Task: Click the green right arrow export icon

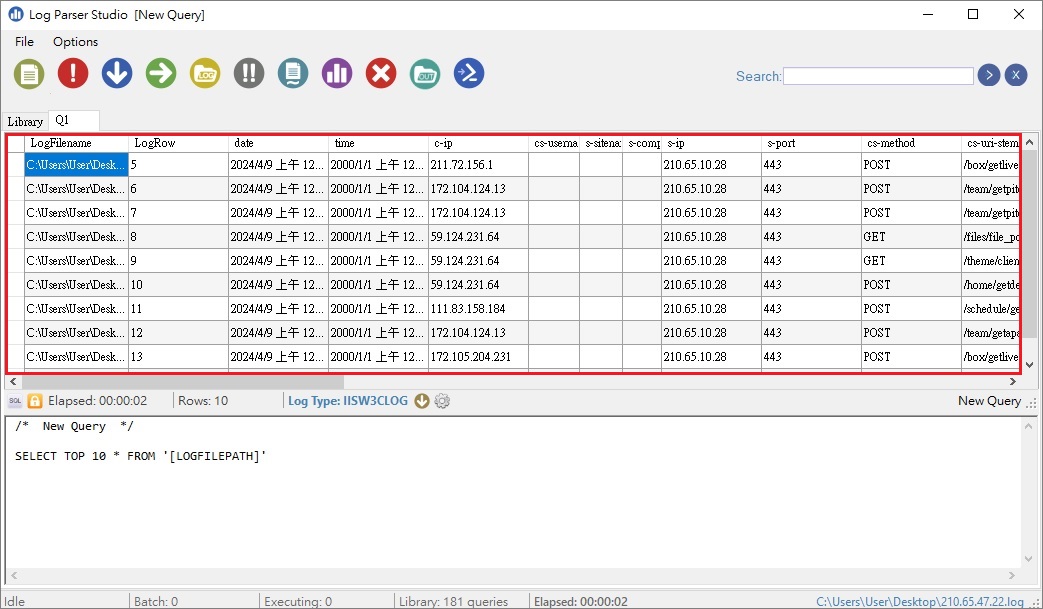Action: (161, 73)
